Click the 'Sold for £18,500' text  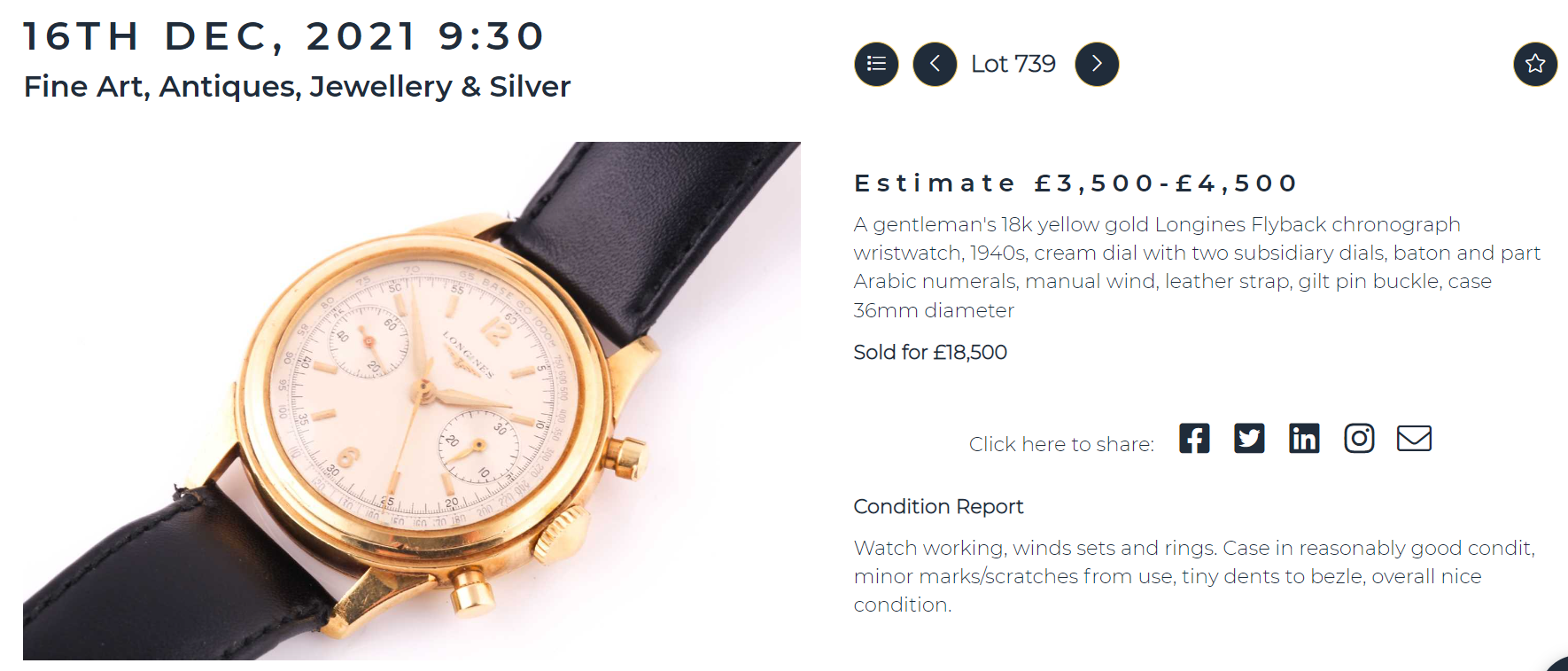point(930,352)
